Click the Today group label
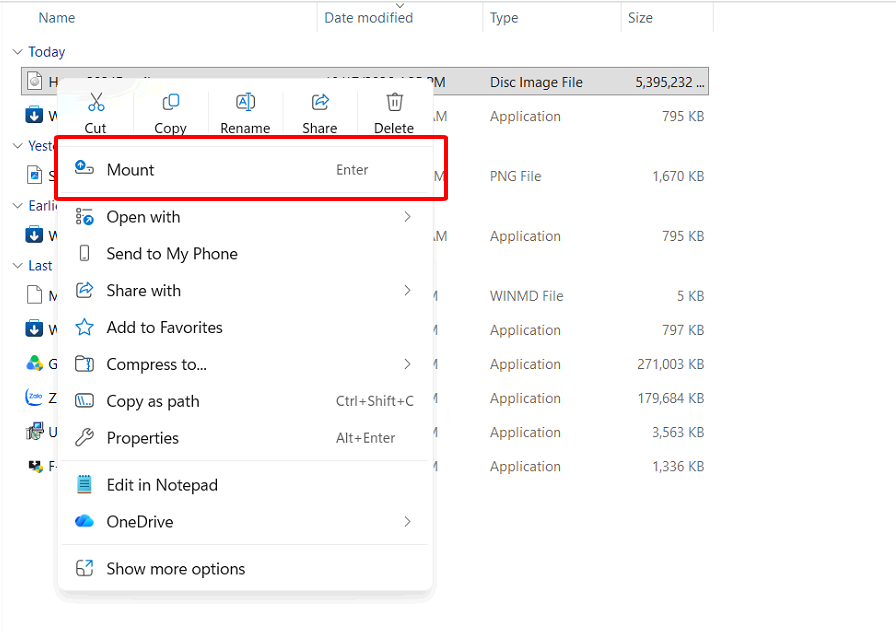896x632 pixels. 47,52
